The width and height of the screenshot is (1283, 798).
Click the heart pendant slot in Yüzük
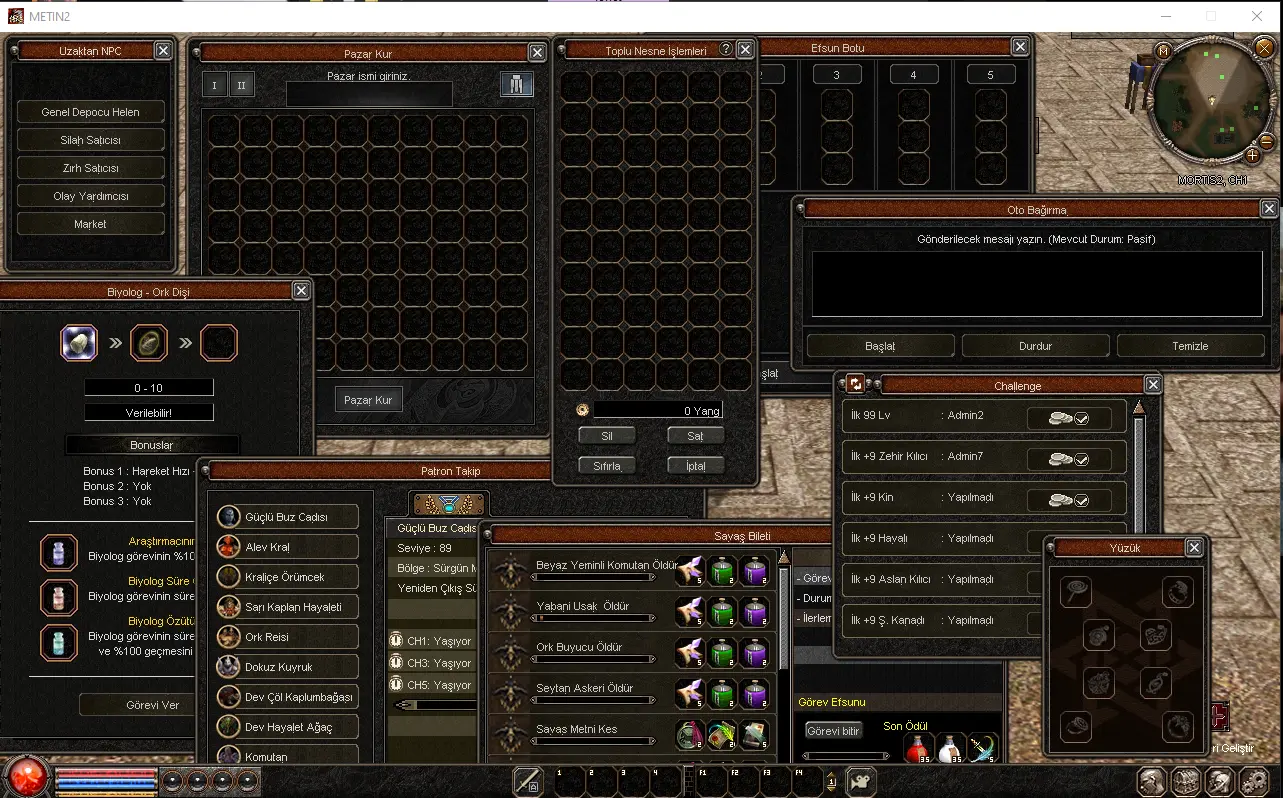pyautogui.click(x=1156, y=635)
